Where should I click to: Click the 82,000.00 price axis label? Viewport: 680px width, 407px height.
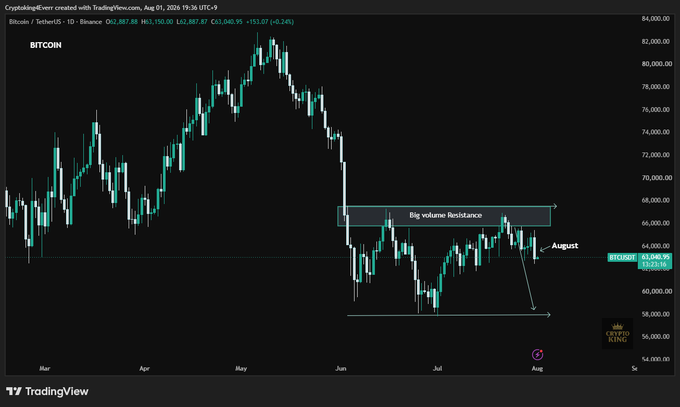(x=655, y=41)
